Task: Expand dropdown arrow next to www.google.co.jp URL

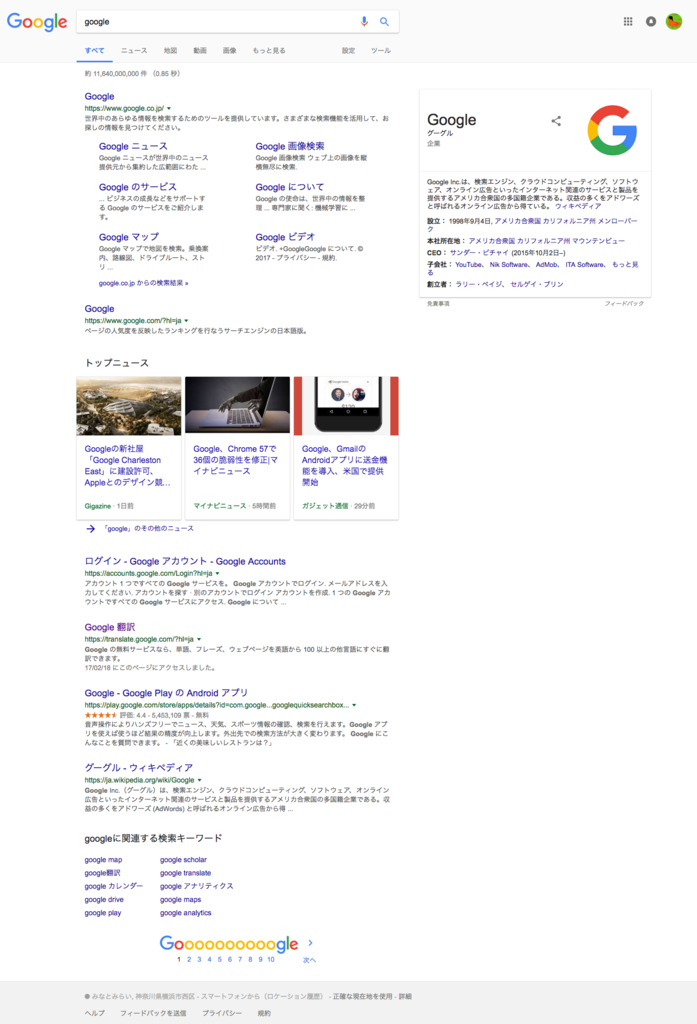Action: 169,108
